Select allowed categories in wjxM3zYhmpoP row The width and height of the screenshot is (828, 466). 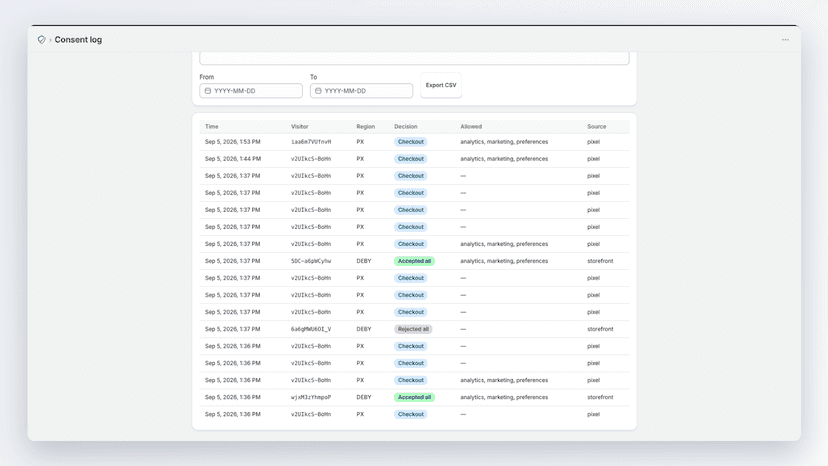(x=504, y=397)
